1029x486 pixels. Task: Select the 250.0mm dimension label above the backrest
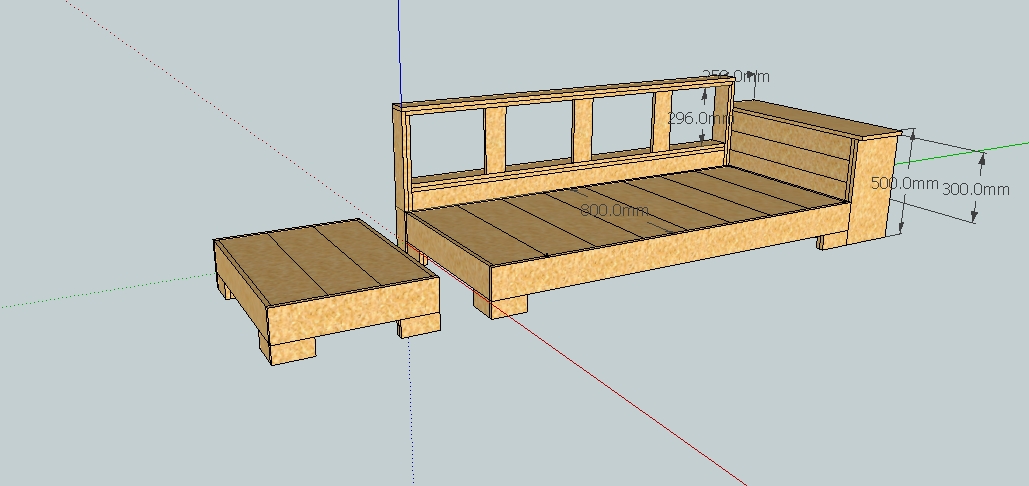coord(736,77)
